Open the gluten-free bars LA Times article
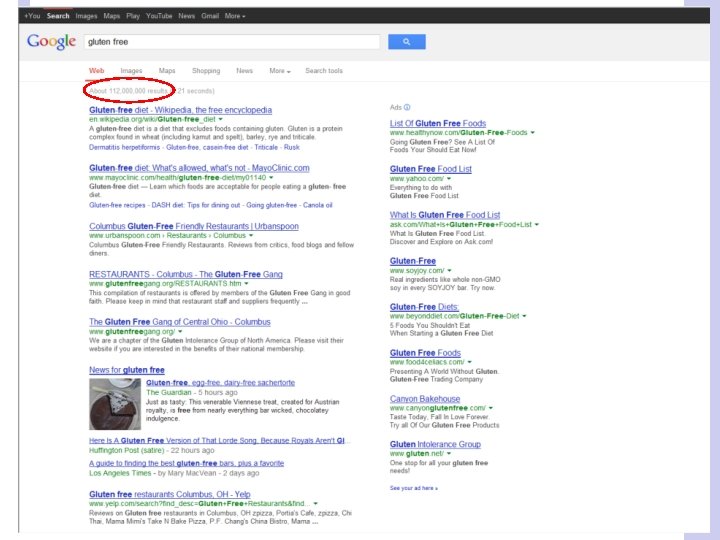Image resolution: width=720 pixels, height=540 pixels. [x=186, y=463]
